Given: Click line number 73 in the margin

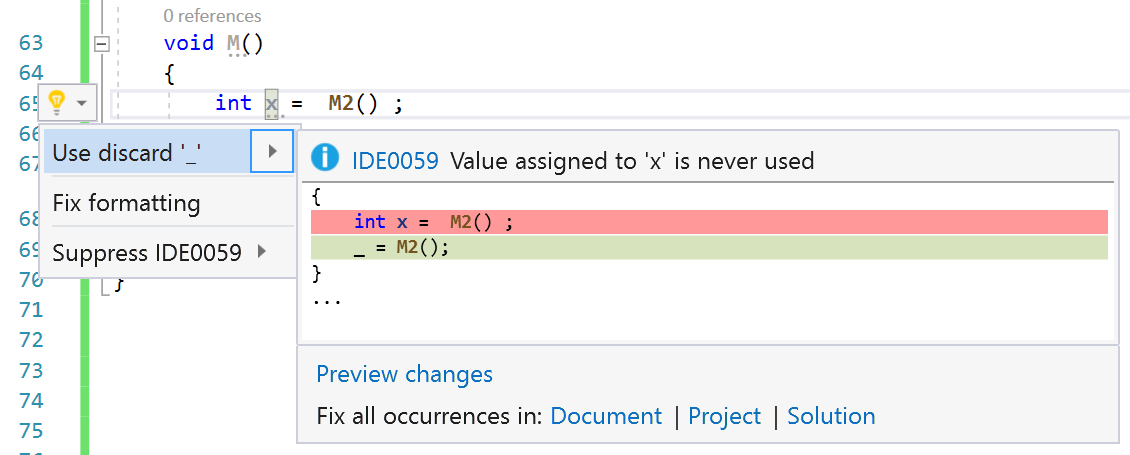Looking at the screenshot, I should [x=31, y=371].
